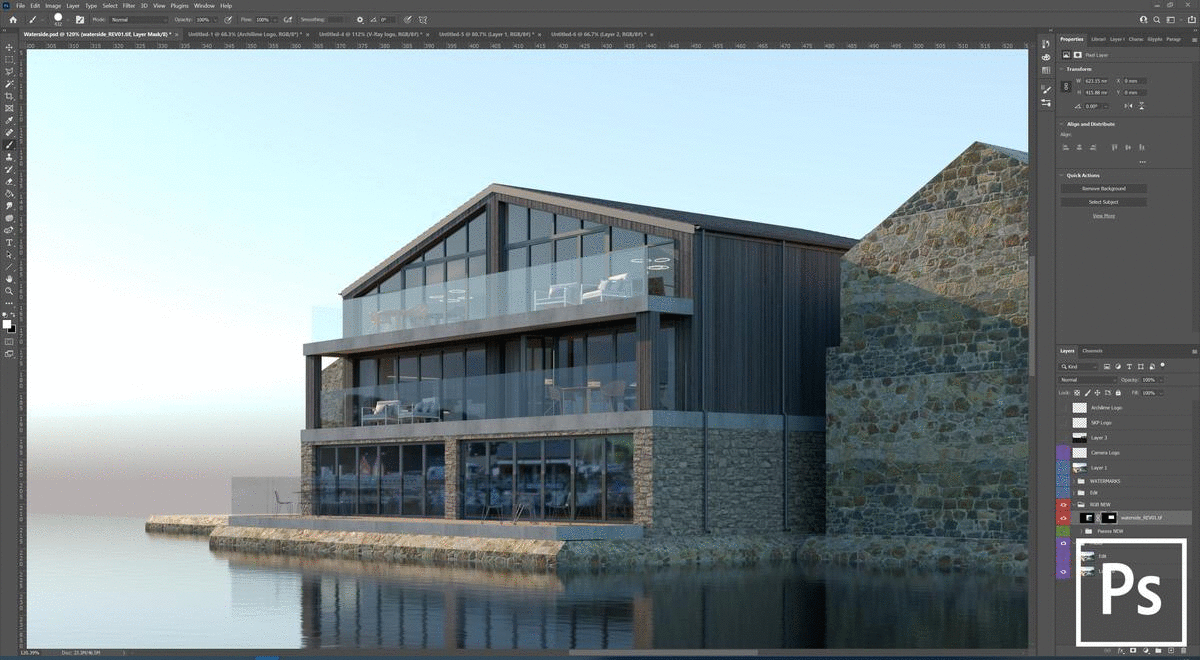Flip horizontal icon in Transform section

pos(1129,106)
